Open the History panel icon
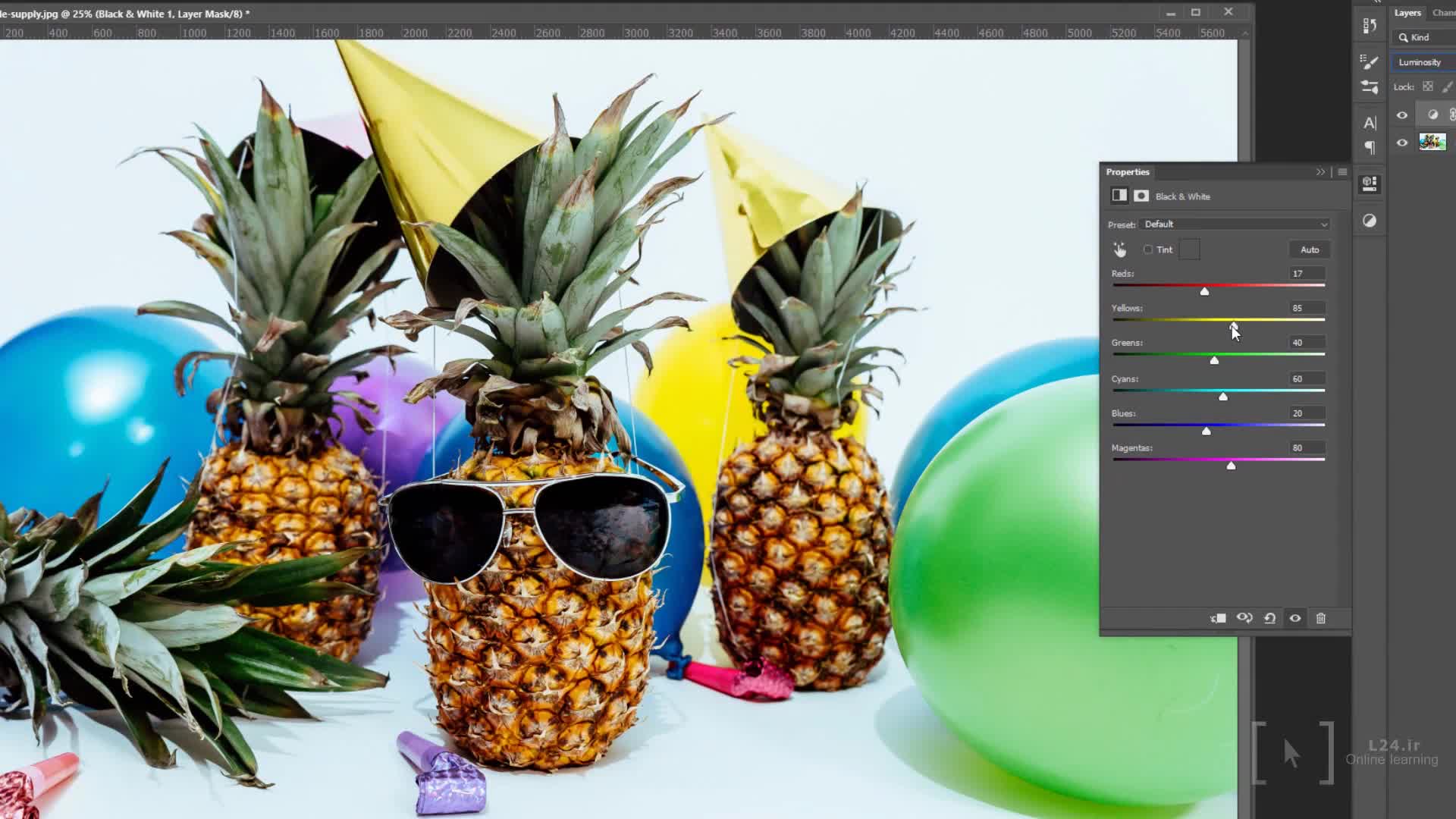 1370,26
